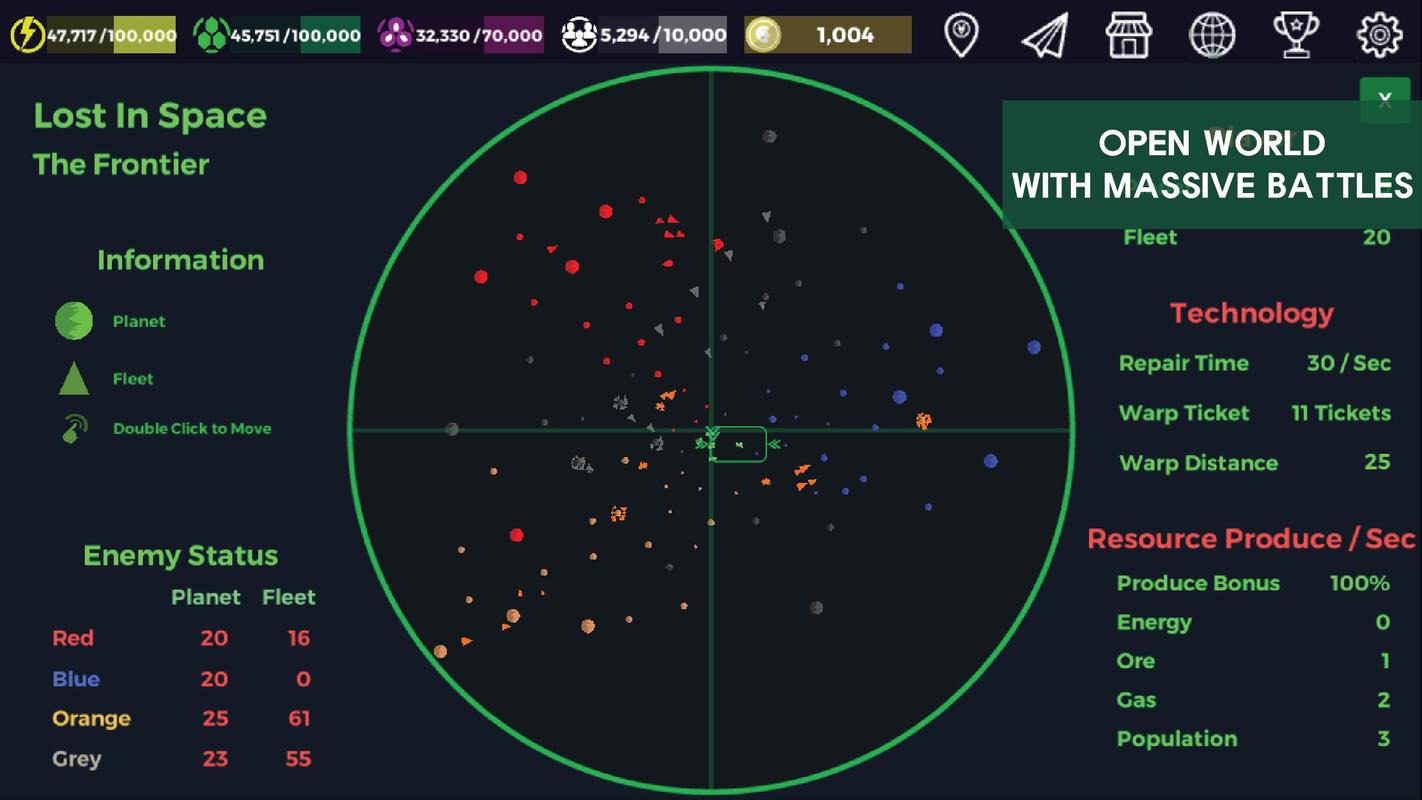This screenshot has width=1422, height=800.
Task: Open the paper plane fleet icon
Action: 1044,35
